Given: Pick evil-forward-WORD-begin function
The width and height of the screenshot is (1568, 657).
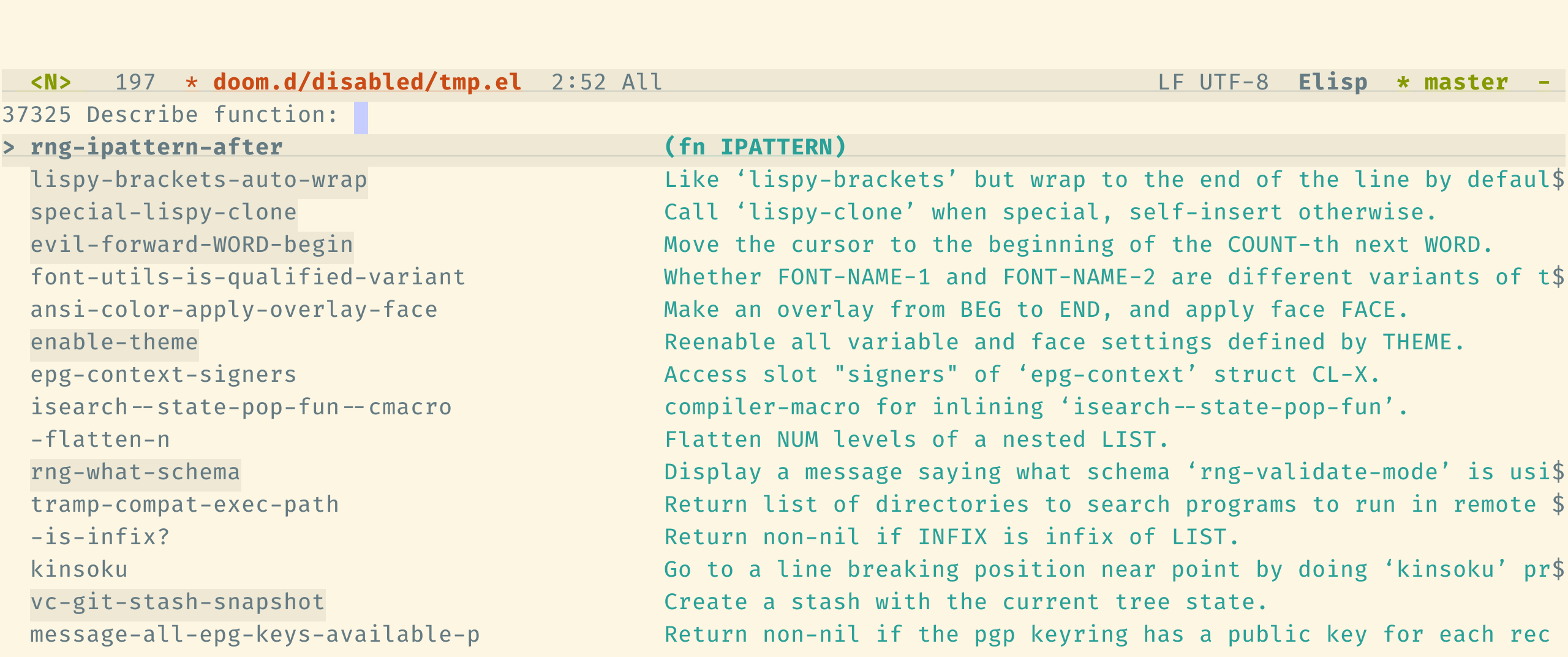Looking at the screenshot, I should coord(192,245).
